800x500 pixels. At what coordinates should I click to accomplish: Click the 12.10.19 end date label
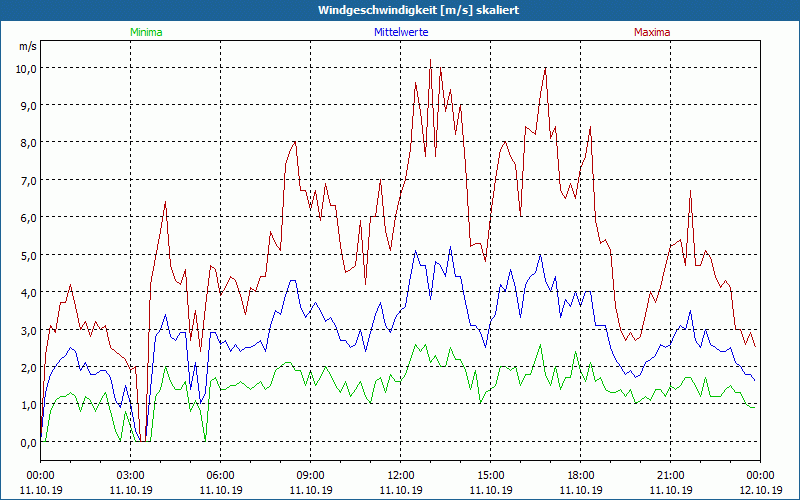(x=760, y=490)
